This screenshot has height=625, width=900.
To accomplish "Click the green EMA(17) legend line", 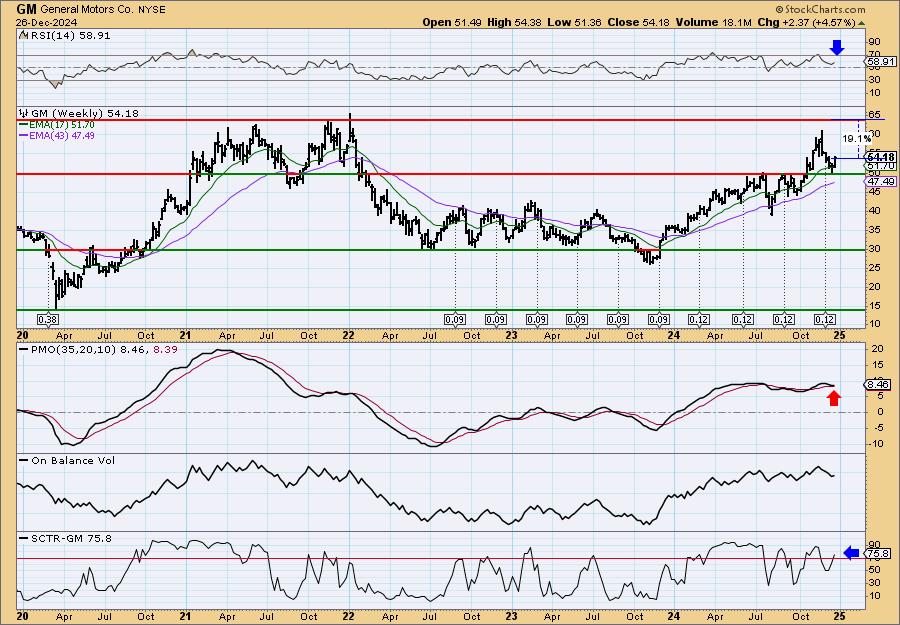I will coord(24,125).
